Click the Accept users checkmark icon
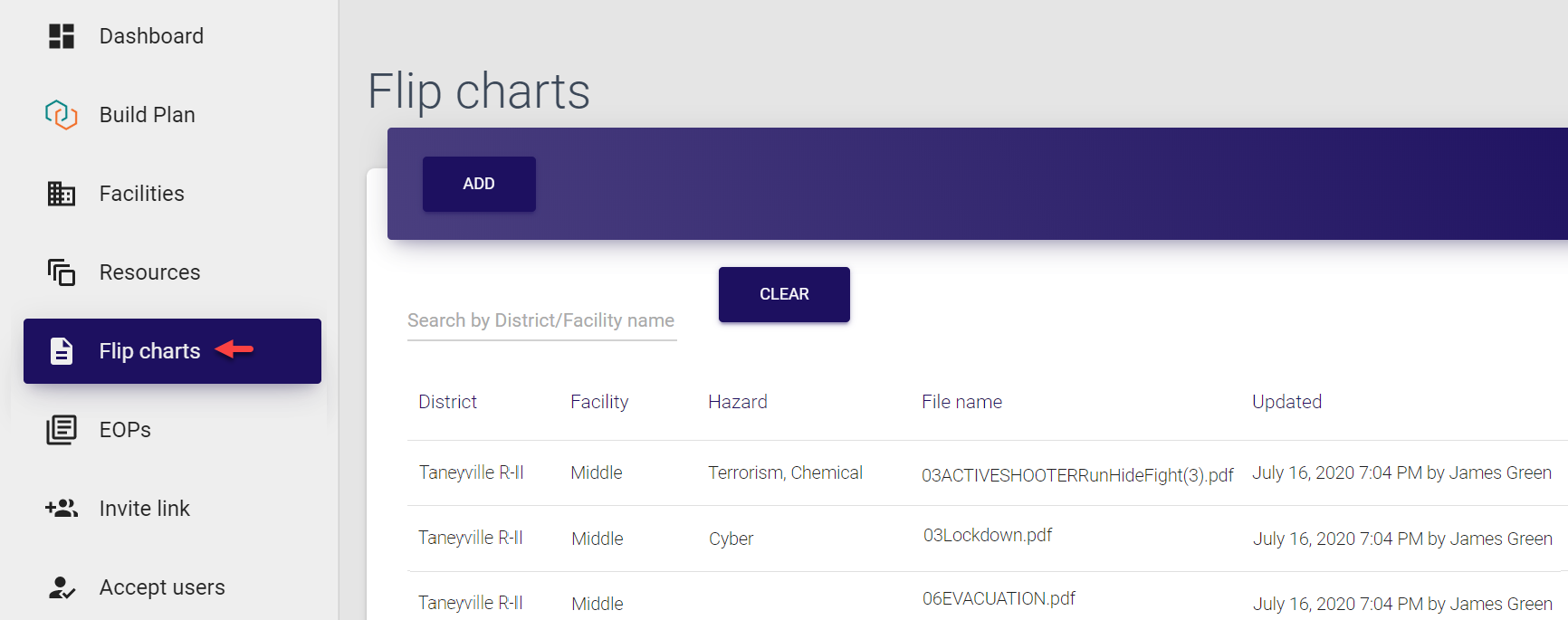Screen dimensions: 1568x620 (x=62, y=587)
